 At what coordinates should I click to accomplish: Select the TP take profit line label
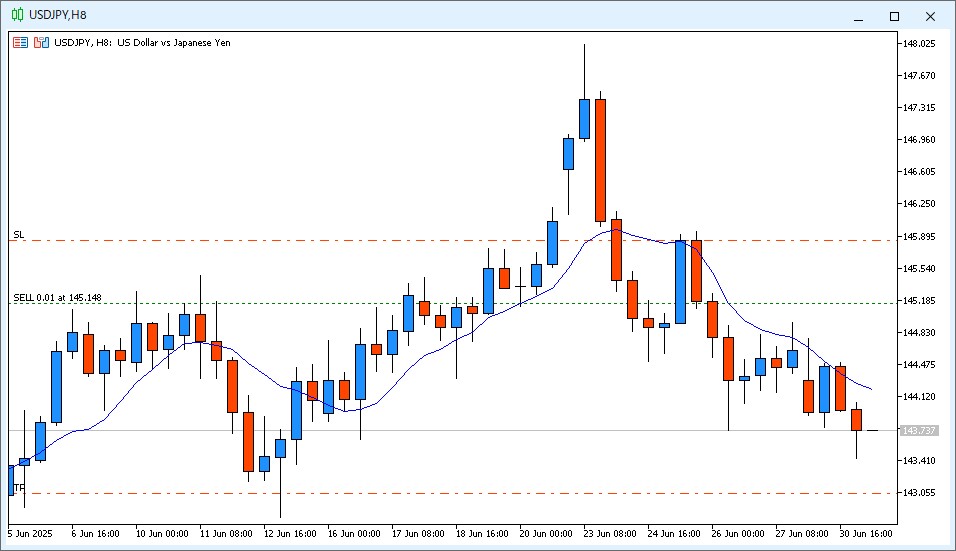click(20, 488)
